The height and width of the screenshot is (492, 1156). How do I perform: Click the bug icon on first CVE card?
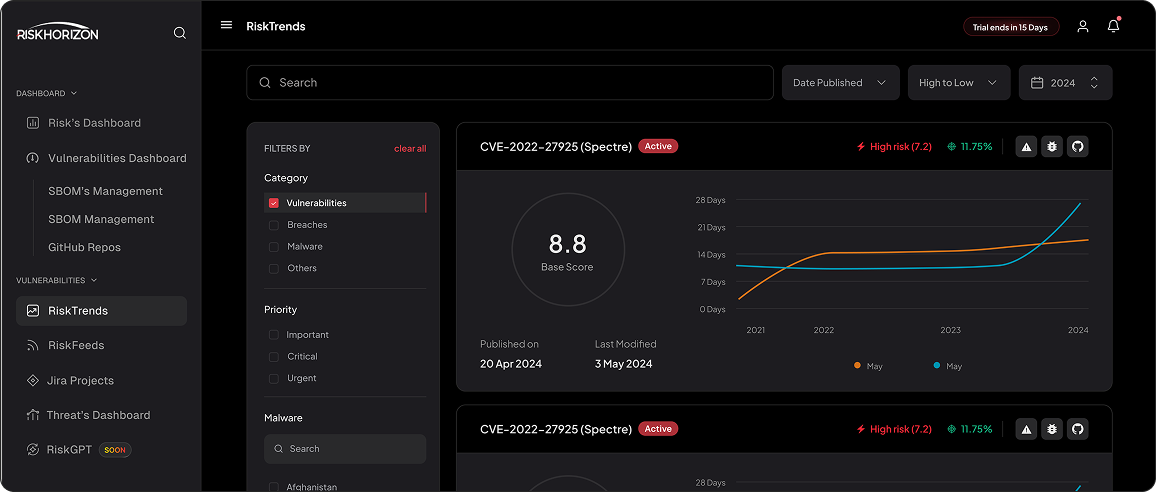click(1052, 147)
